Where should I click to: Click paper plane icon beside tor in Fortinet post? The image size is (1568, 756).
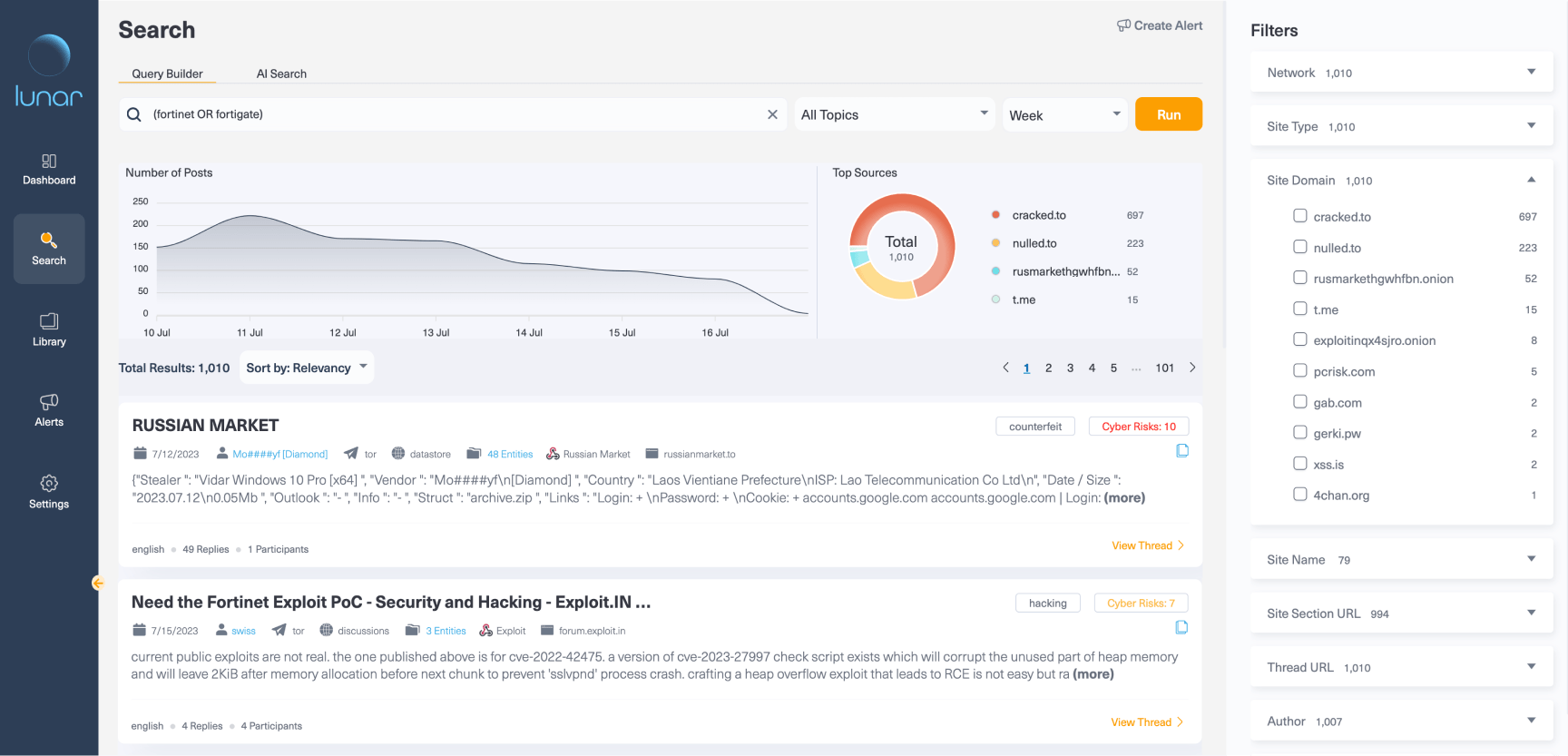[279, 630]
